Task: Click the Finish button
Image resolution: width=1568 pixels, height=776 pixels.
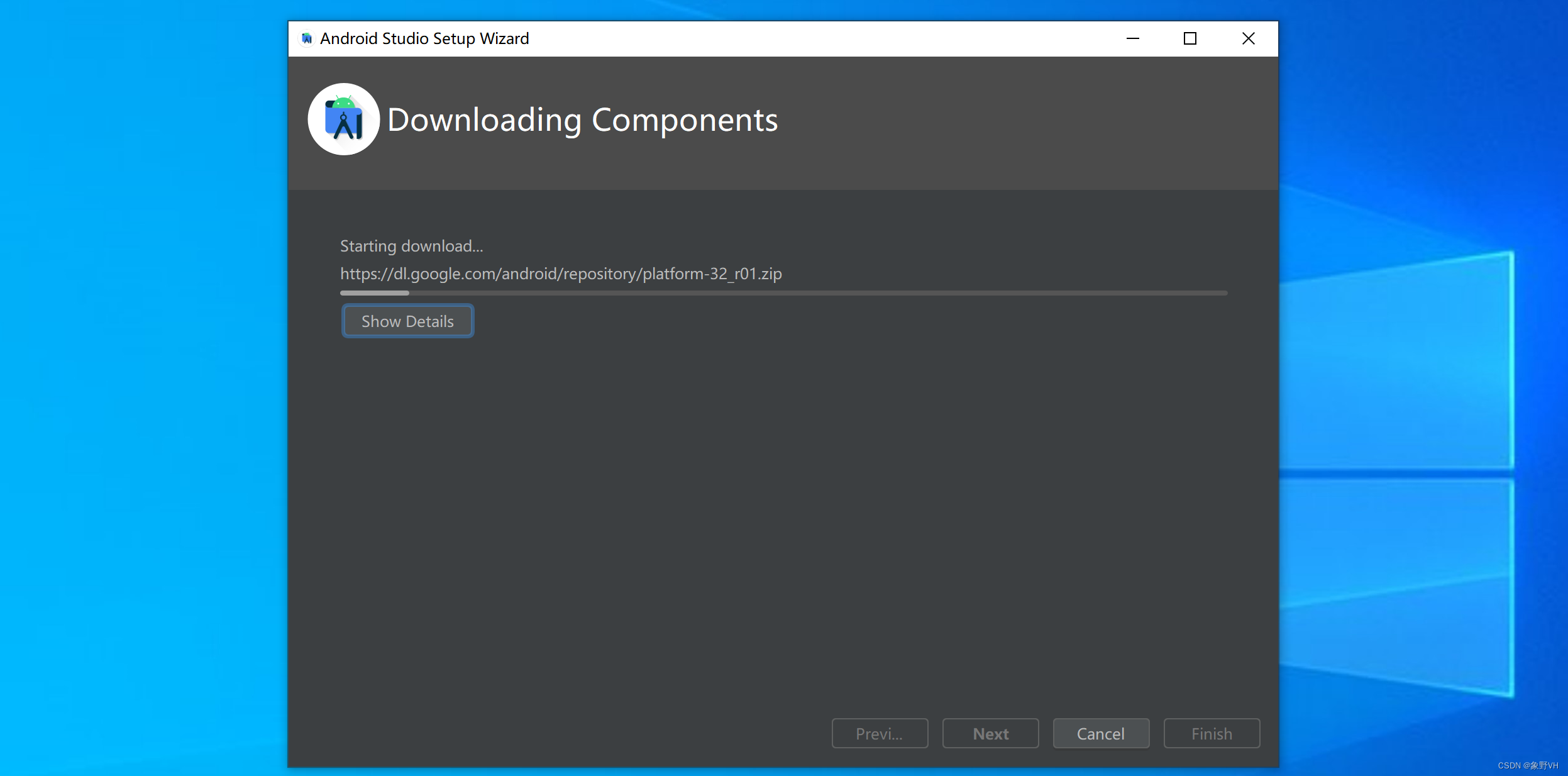Action: pos(1212,733)
